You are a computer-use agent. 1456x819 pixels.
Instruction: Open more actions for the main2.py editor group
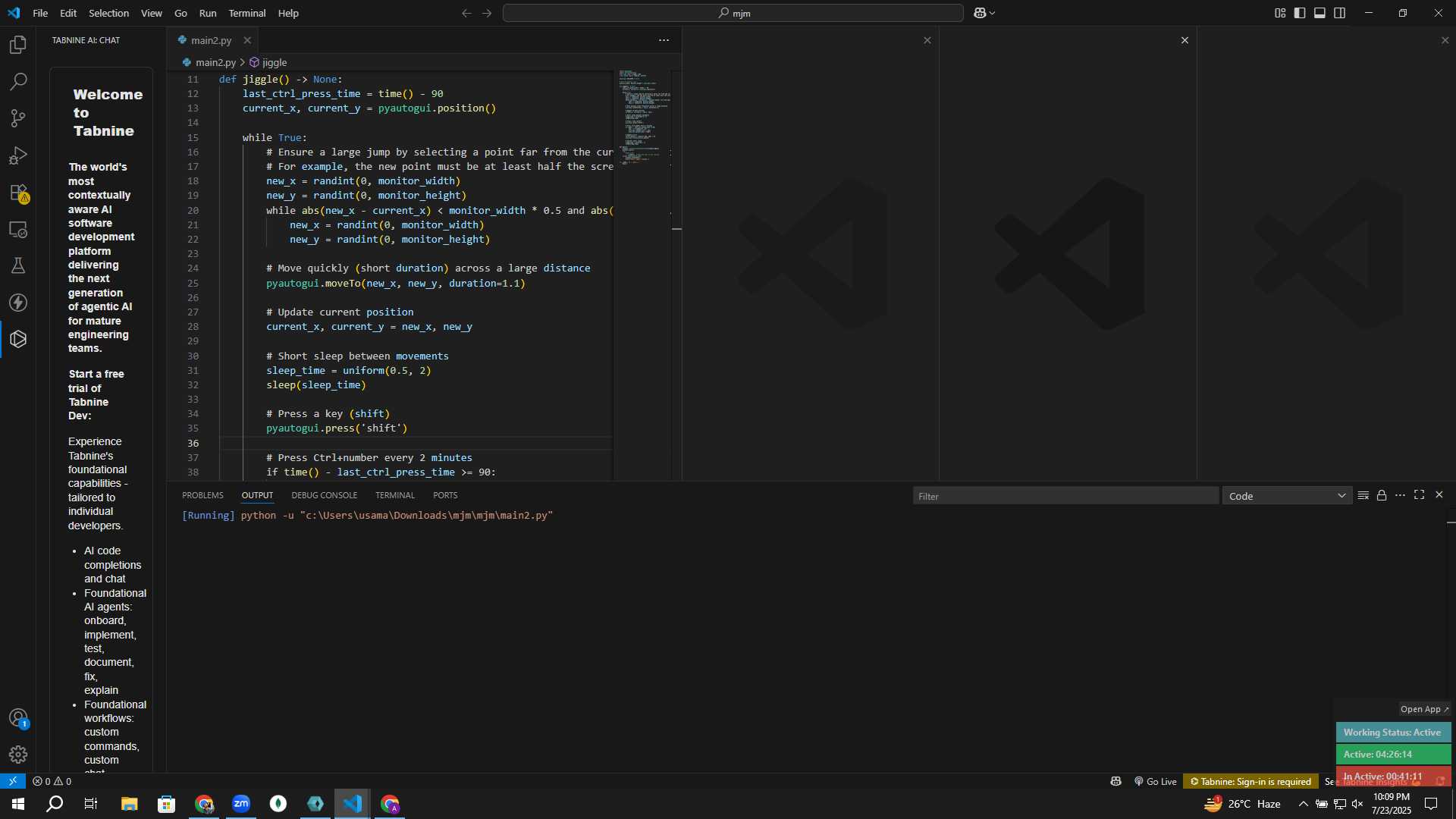coord(664,40)
